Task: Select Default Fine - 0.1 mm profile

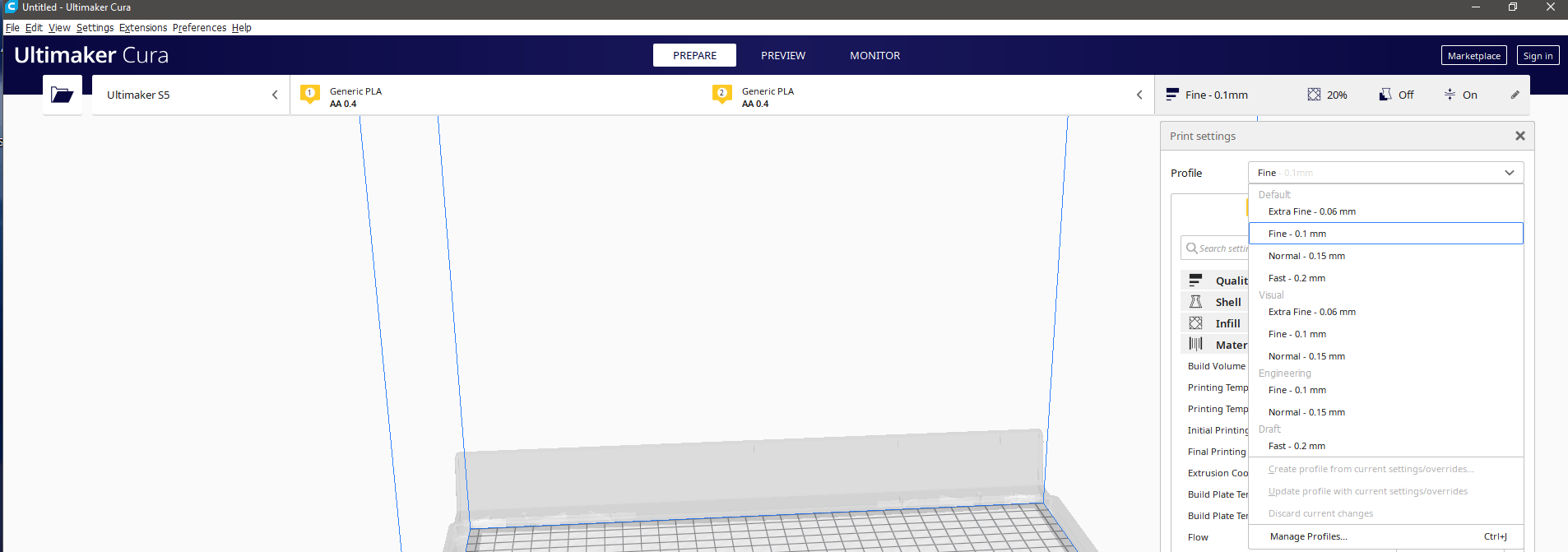Action: pyautogui.click(x=1386, y=234)
